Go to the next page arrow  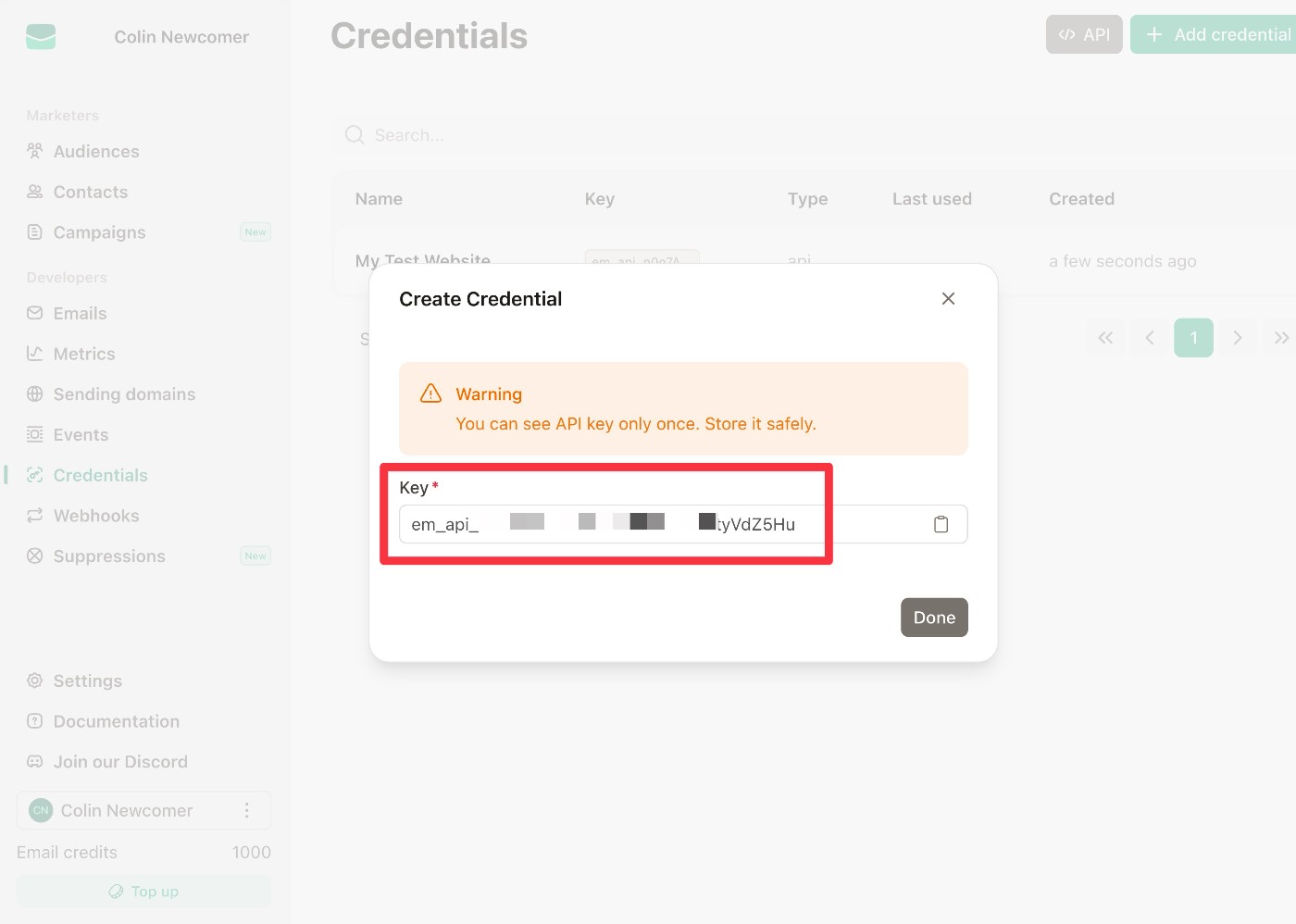[x=1237, y=338]
